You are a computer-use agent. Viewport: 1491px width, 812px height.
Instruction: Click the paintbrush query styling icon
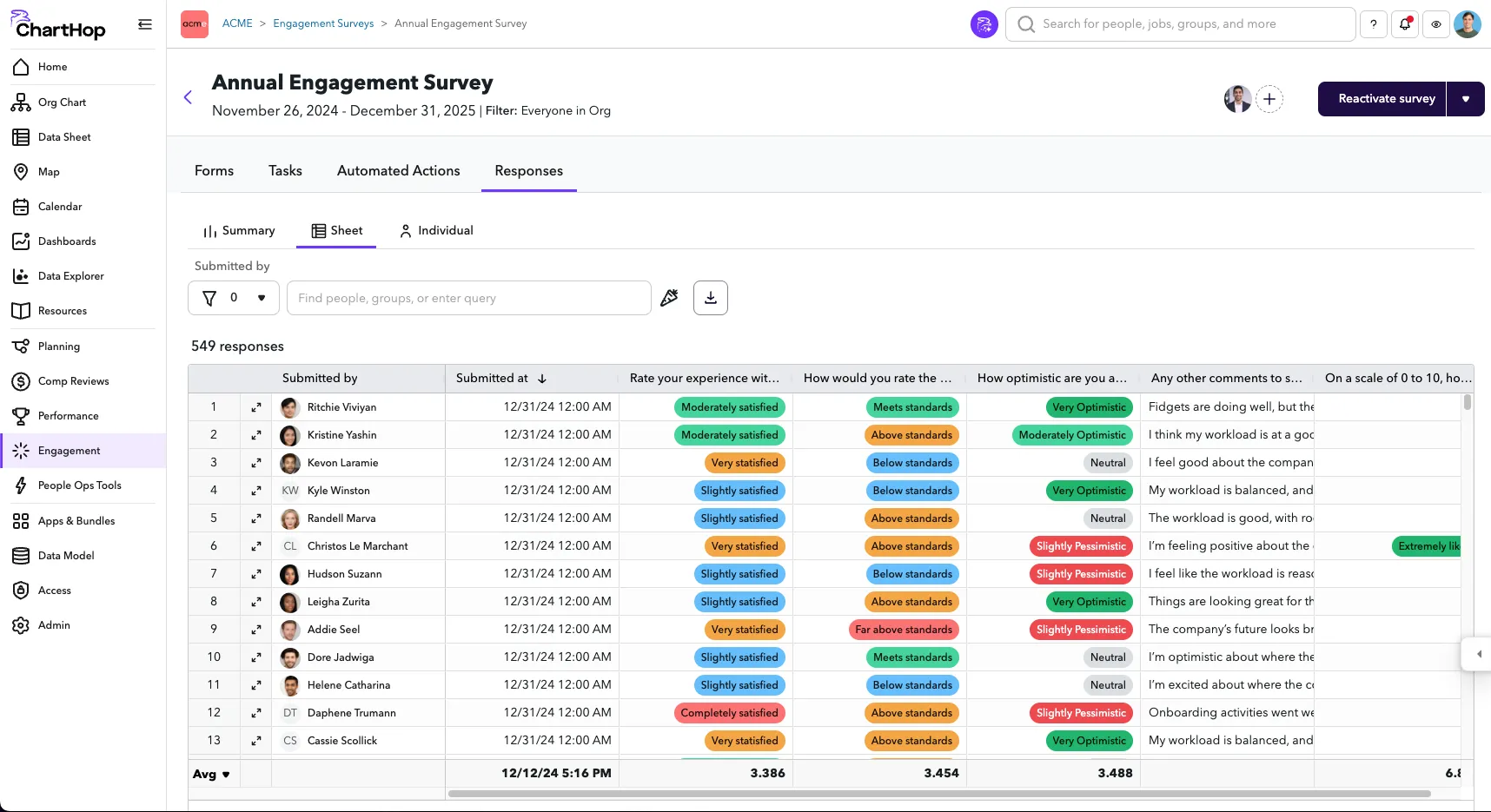pos(669,298)
